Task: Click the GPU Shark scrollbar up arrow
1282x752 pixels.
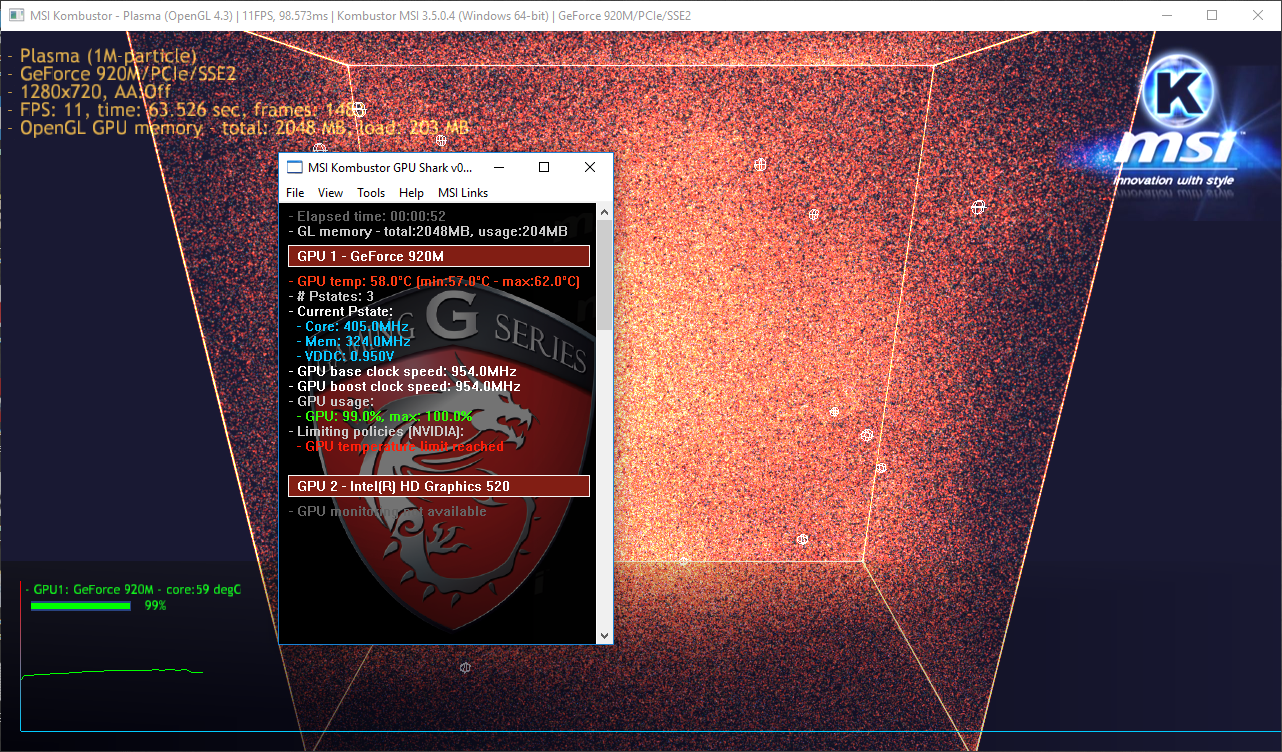Action: coord(604,211)
